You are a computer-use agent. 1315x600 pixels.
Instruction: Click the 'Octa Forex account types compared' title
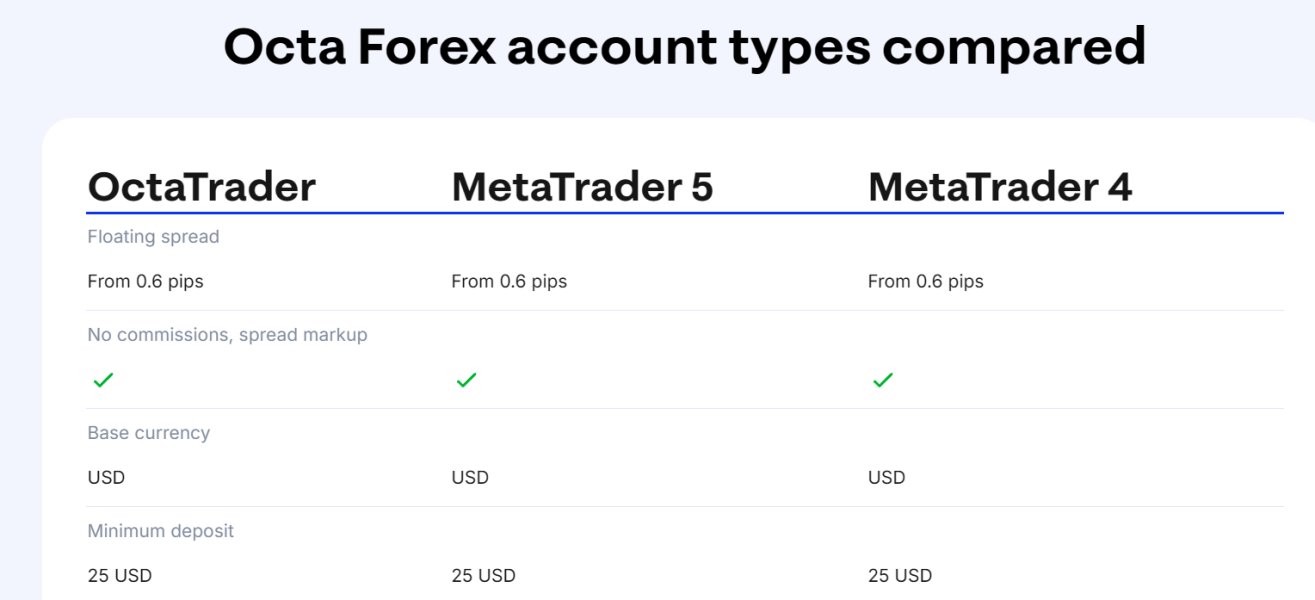click(x=684, y=47)
